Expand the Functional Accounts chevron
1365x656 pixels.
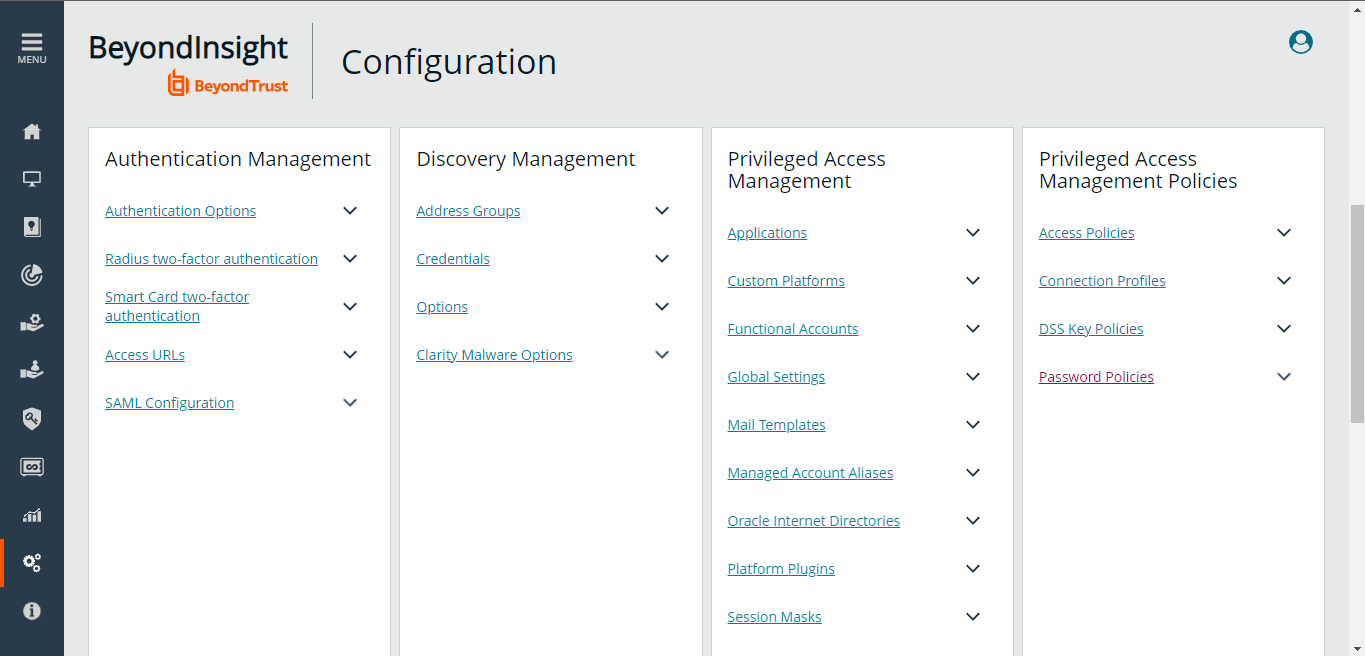973,329
